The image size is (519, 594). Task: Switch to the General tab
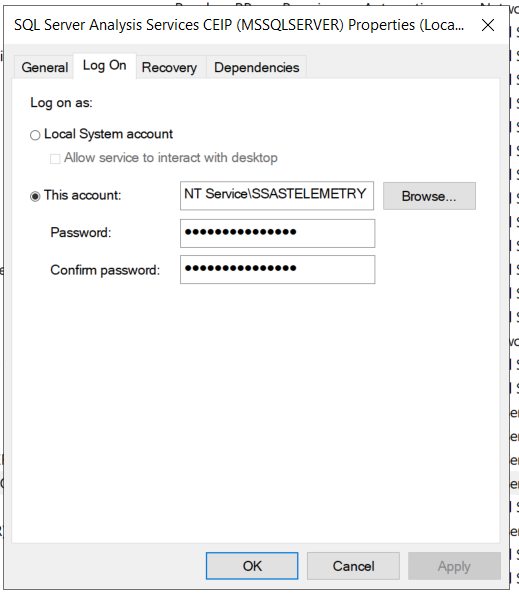[45, 67]
